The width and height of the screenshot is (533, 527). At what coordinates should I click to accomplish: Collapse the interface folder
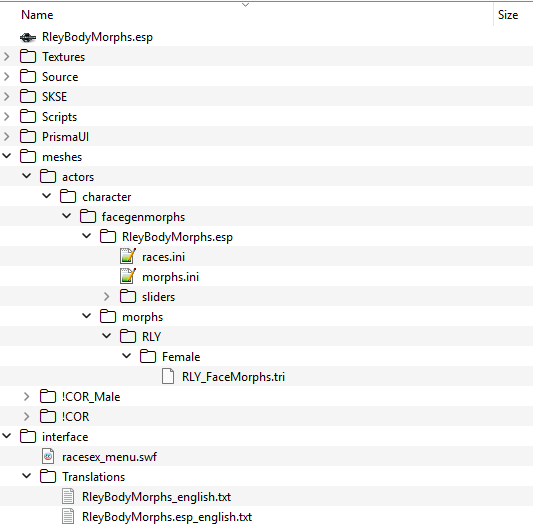pyautogui.click(x=6, y=436)
